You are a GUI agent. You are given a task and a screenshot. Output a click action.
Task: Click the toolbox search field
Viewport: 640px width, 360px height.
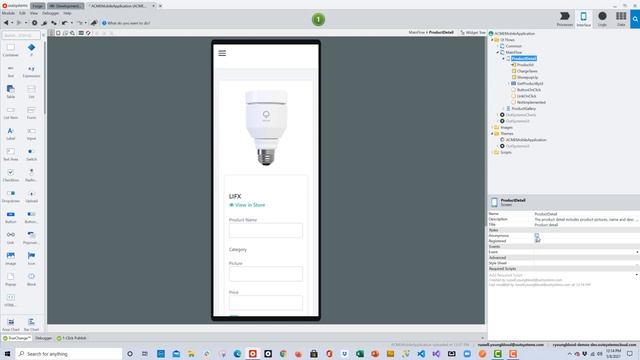click(x=21, y=36)
